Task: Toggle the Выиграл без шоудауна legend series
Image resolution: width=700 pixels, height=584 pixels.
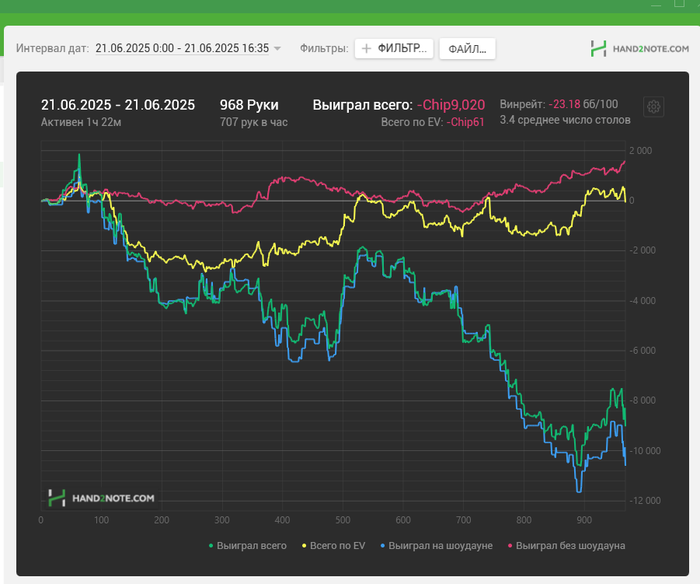Action: coord(567,546)
